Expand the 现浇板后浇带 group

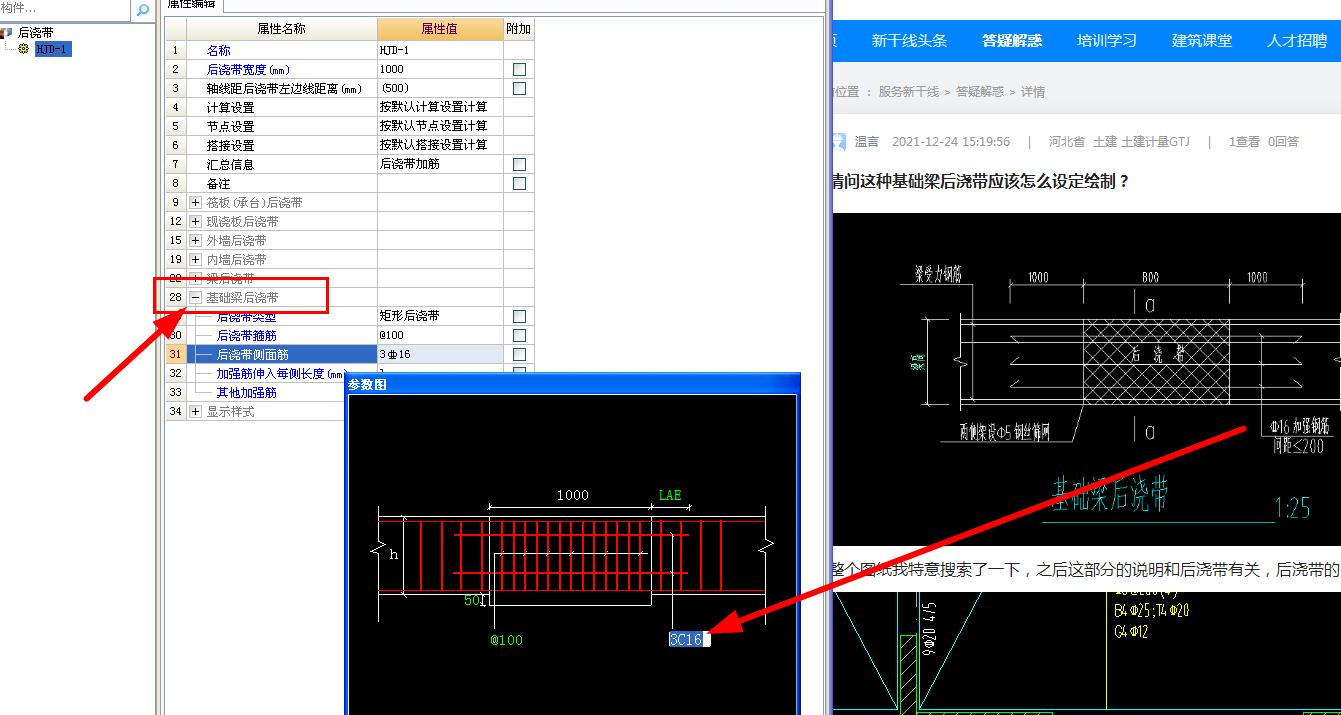[x=196, y=222]
